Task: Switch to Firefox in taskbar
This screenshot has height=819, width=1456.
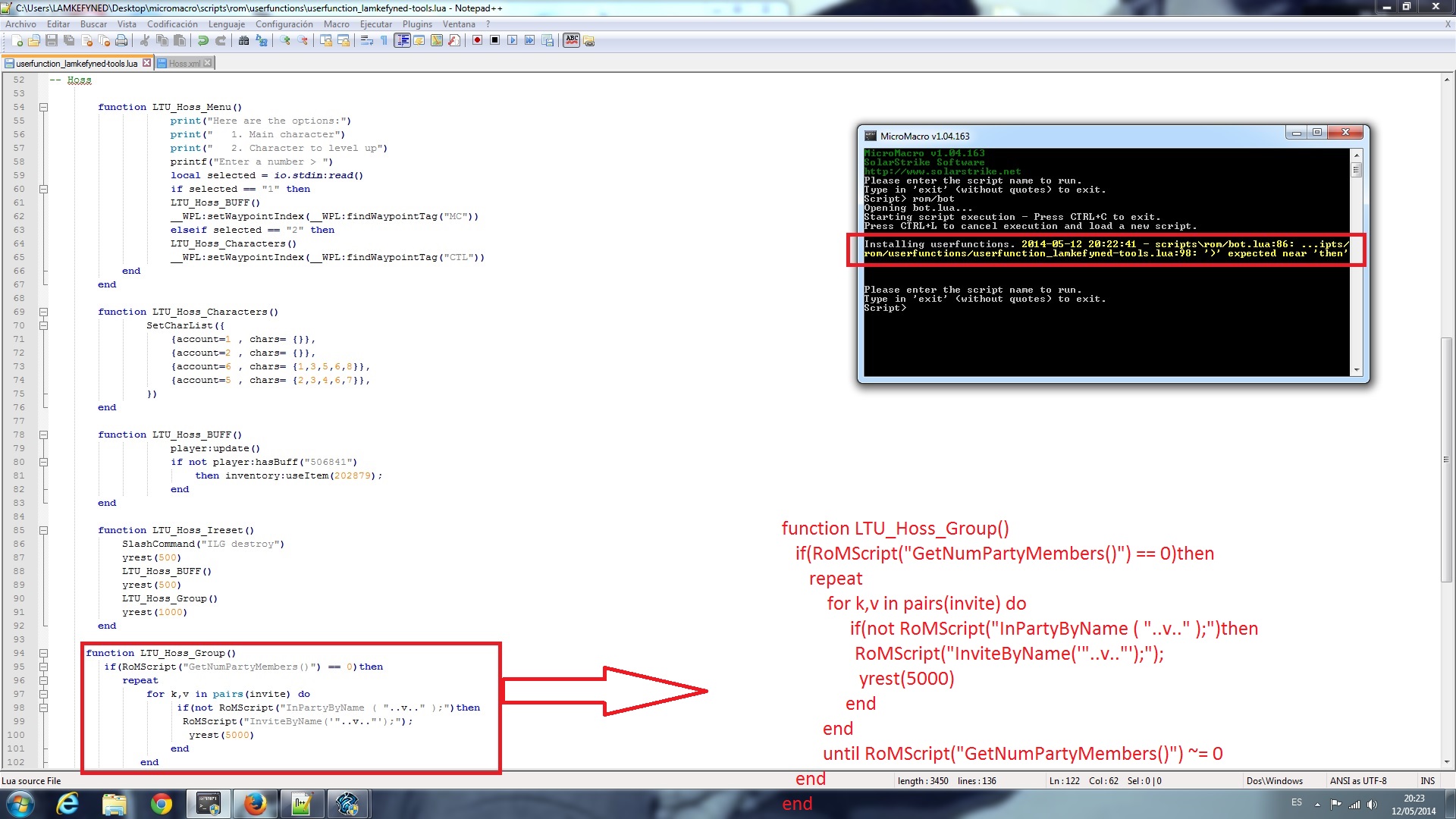Action: 255,804
